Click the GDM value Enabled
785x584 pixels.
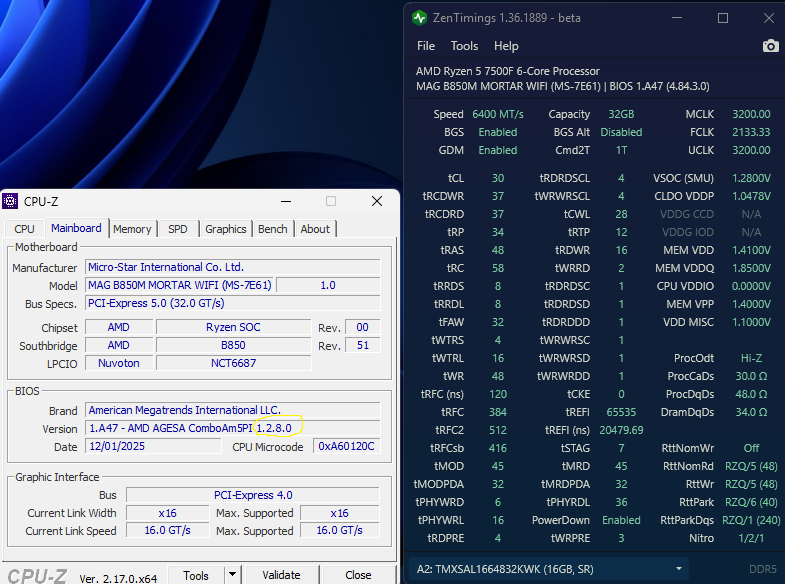[x=498, y=150]
